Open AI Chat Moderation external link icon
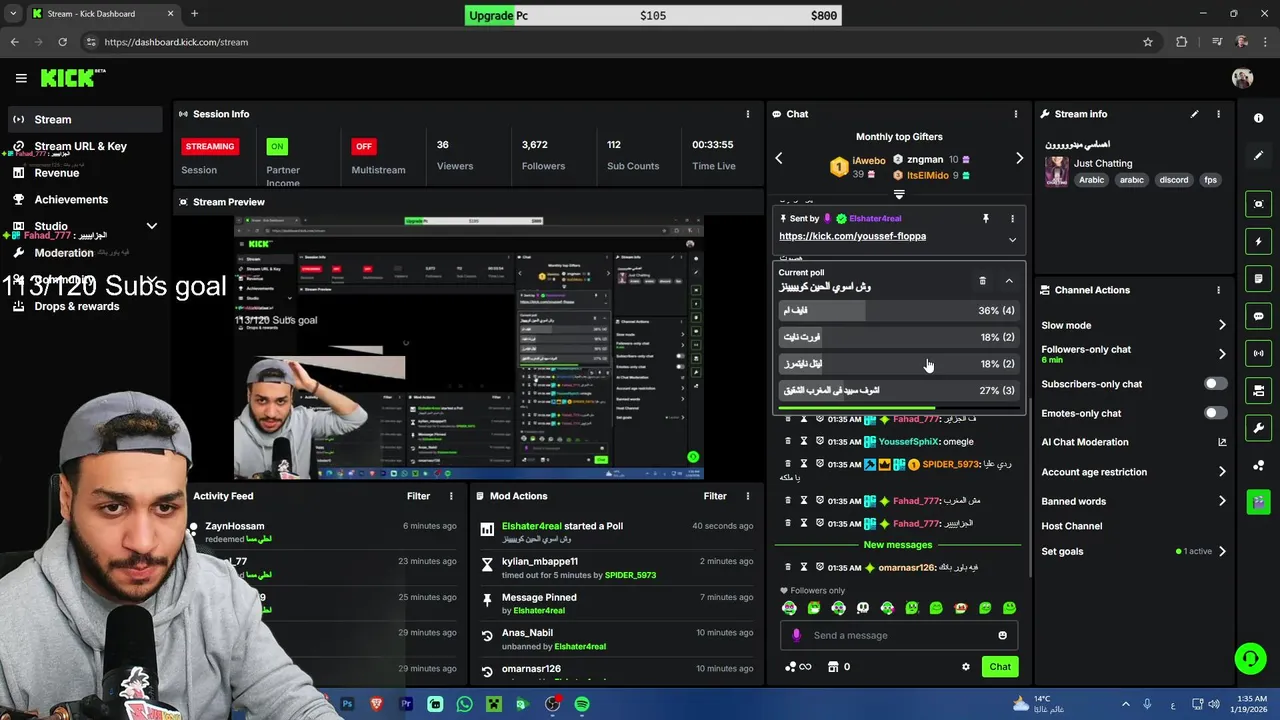This screenshot has width=1280, height=720. click(x=1222, y=442)
